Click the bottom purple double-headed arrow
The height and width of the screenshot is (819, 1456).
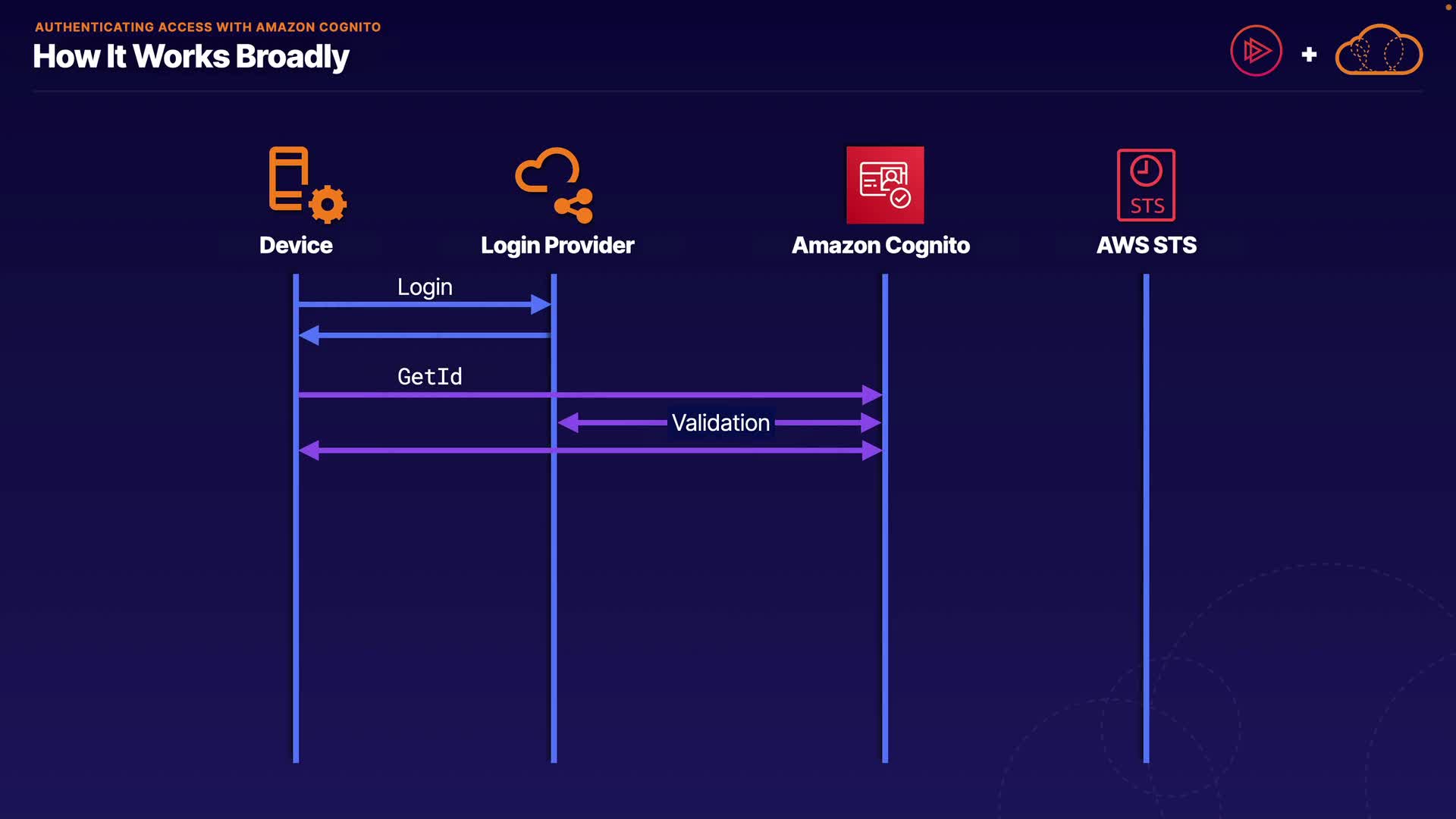coord(590,451)
